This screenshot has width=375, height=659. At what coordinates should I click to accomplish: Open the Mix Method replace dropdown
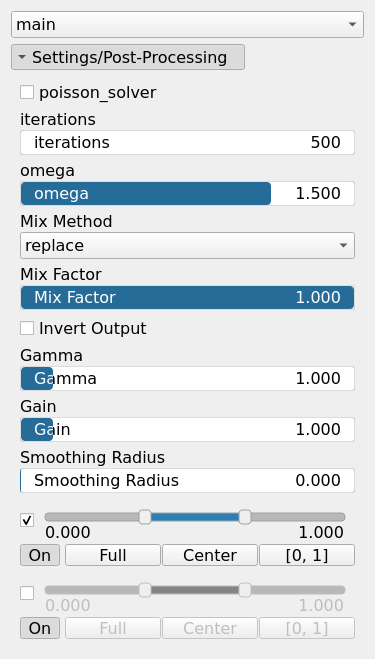tap(187, 245)
